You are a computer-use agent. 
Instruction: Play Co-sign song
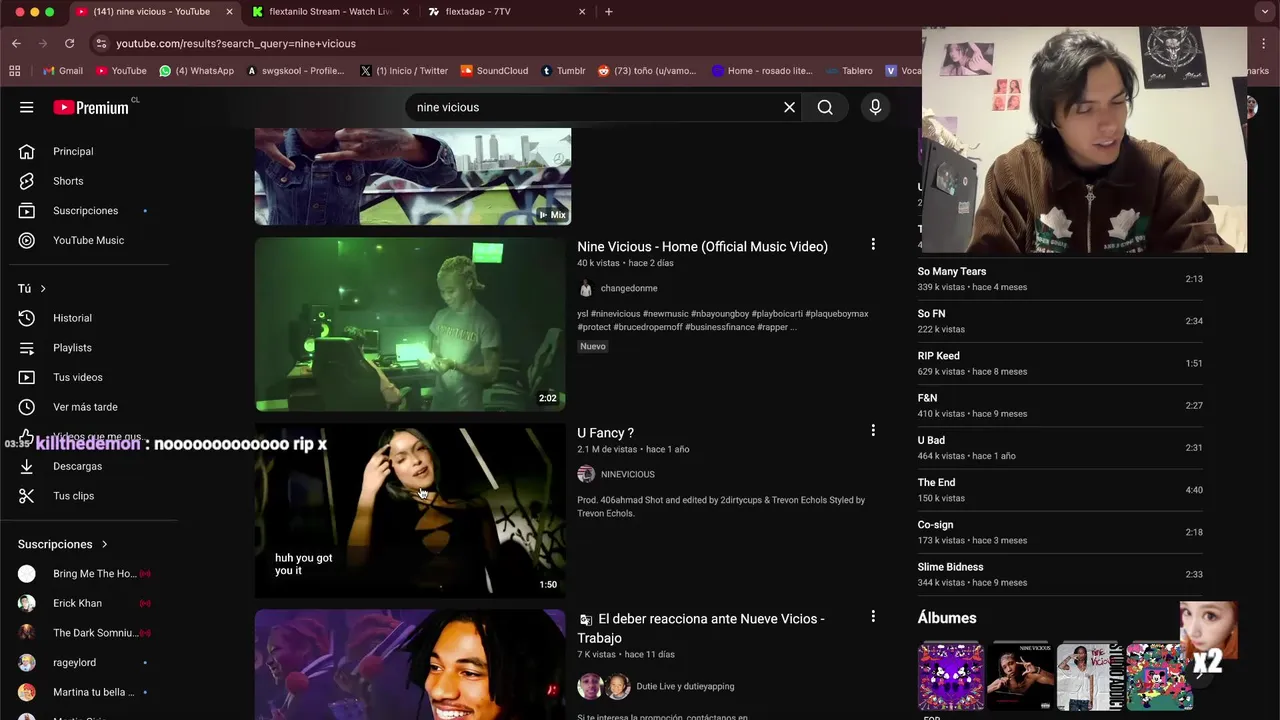pyautogui.click(x=1060, y=532)
